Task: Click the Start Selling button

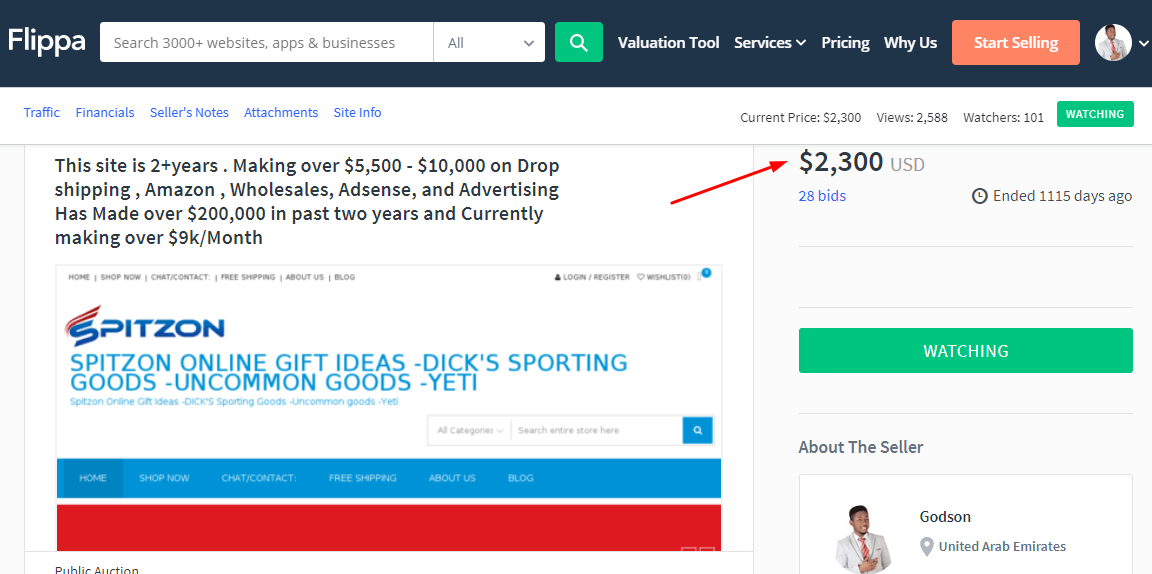Action: pos(1015,43)
